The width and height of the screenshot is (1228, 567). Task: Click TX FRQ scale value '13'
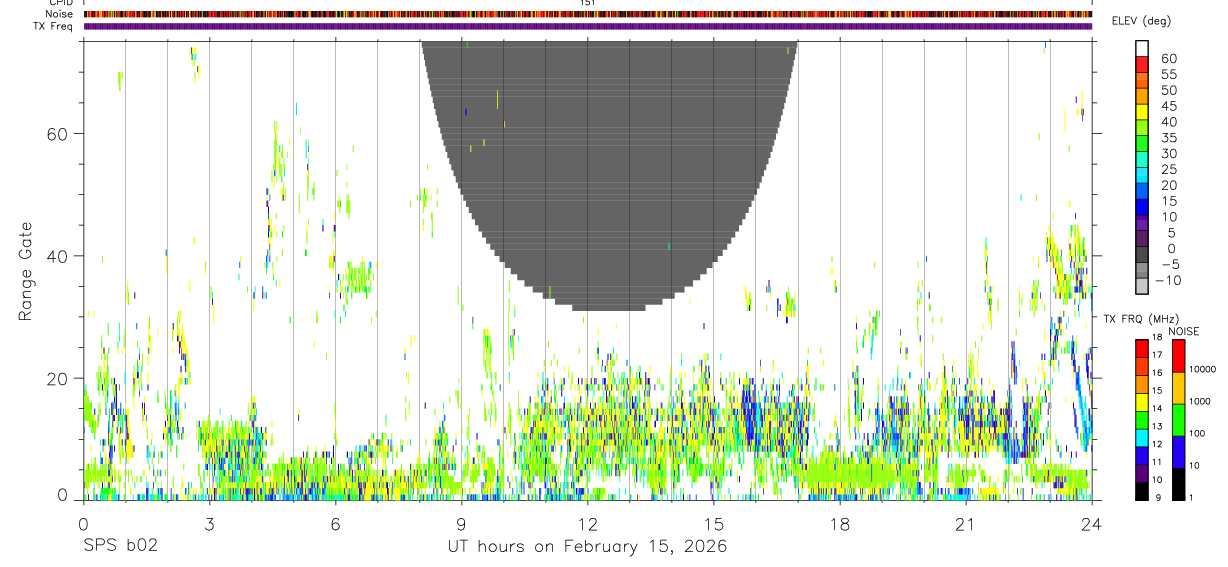(x=1157, y=426)
